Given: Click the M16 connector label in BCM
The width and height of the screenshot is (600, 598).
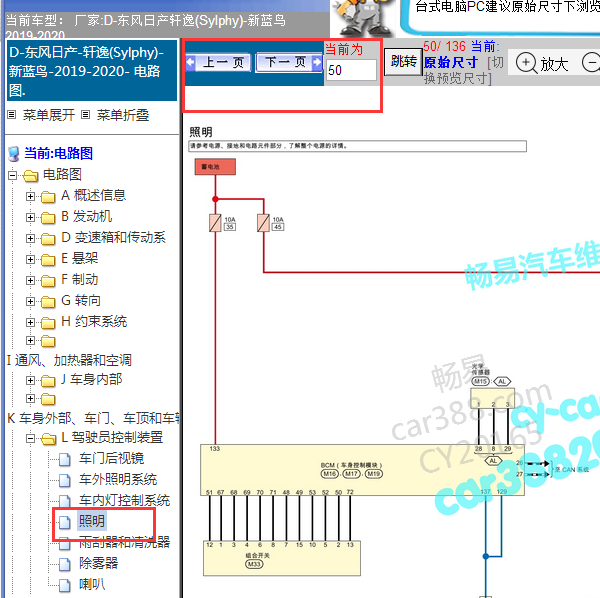Looking at the screenshot, I should pyautogui.click(x=329, y=474).
